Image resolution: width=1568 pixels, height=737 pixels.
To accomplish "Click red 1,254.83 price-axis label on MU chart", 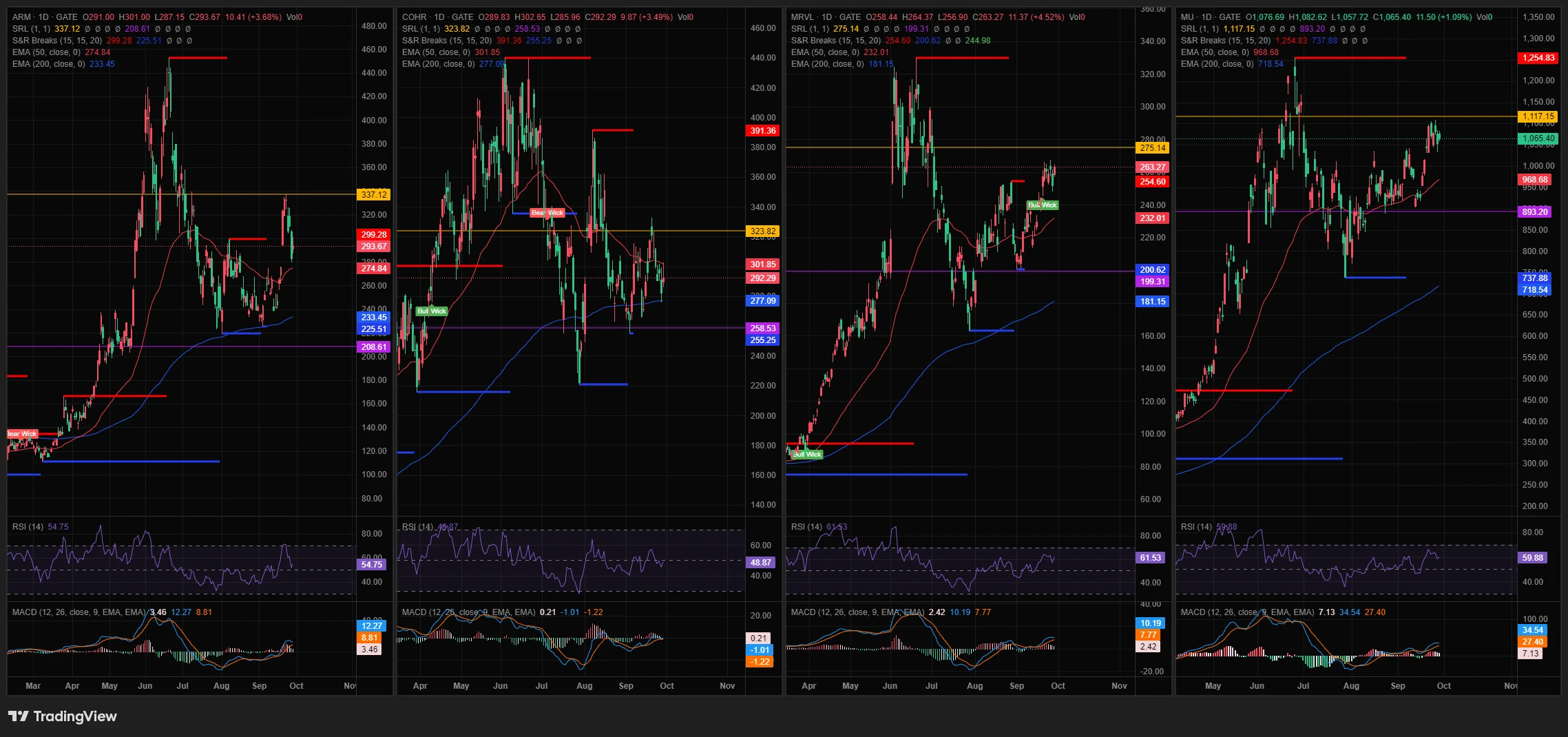I will point(1538,58).
